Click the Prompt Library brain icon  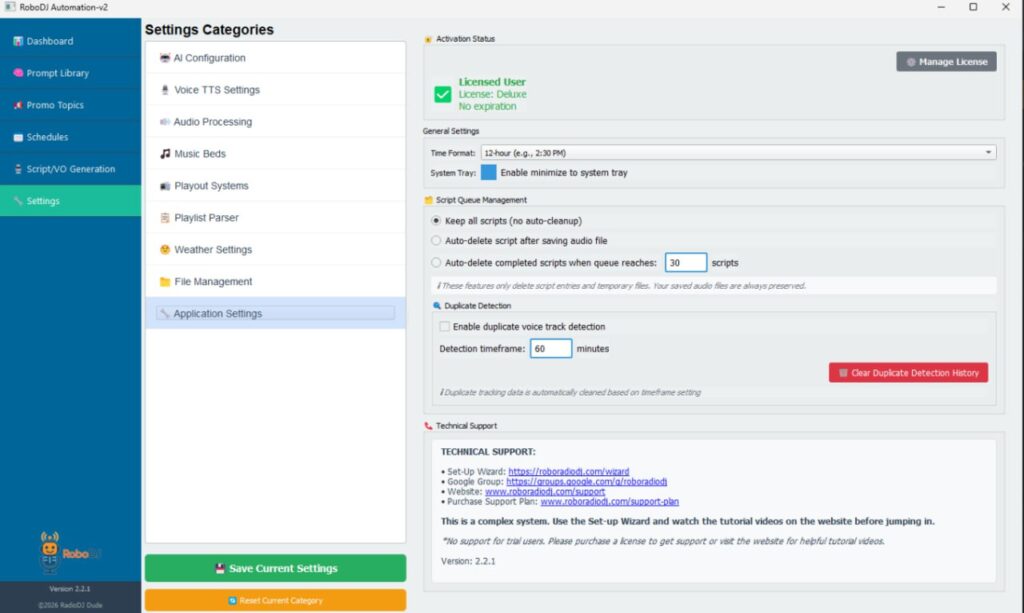[18, 73]
